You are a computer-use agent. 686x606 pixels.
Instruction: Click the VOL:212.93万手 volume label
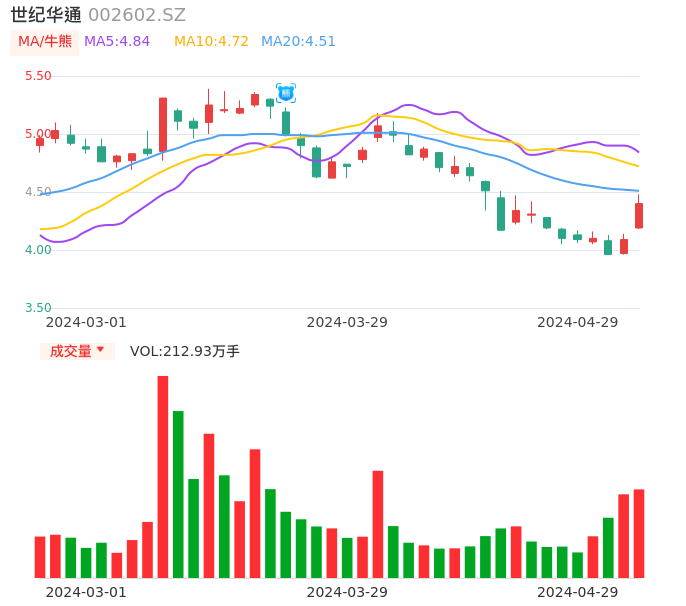pos(185,351)
